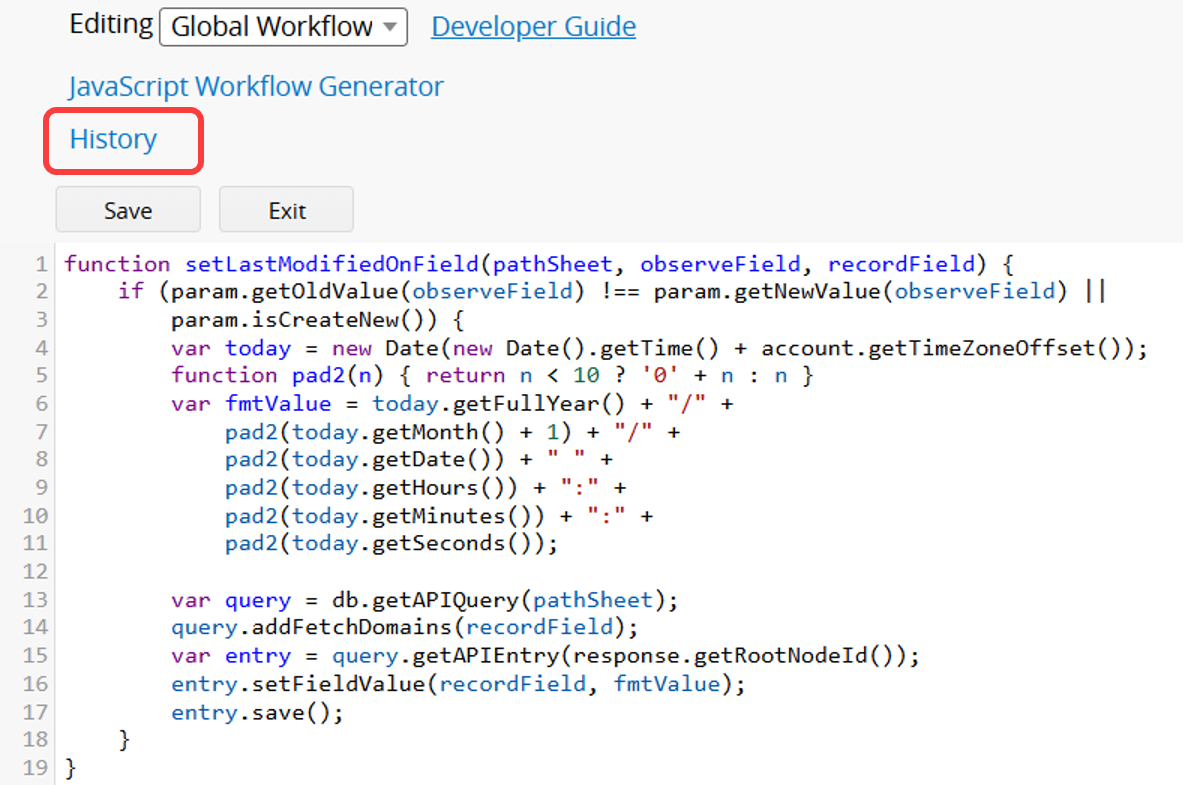
Task: Click the closing brace on line 19
Action: [x=69, y=767]
